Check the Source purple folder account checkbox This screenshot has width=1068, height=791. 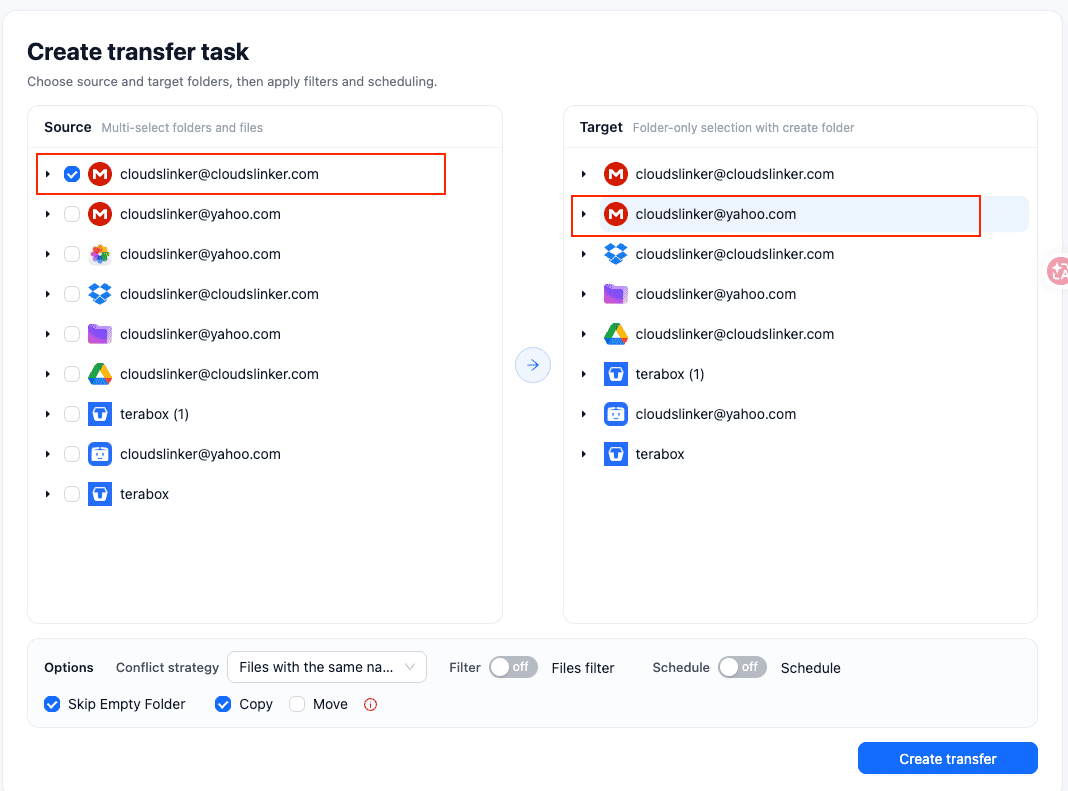[x=72, y=334]
